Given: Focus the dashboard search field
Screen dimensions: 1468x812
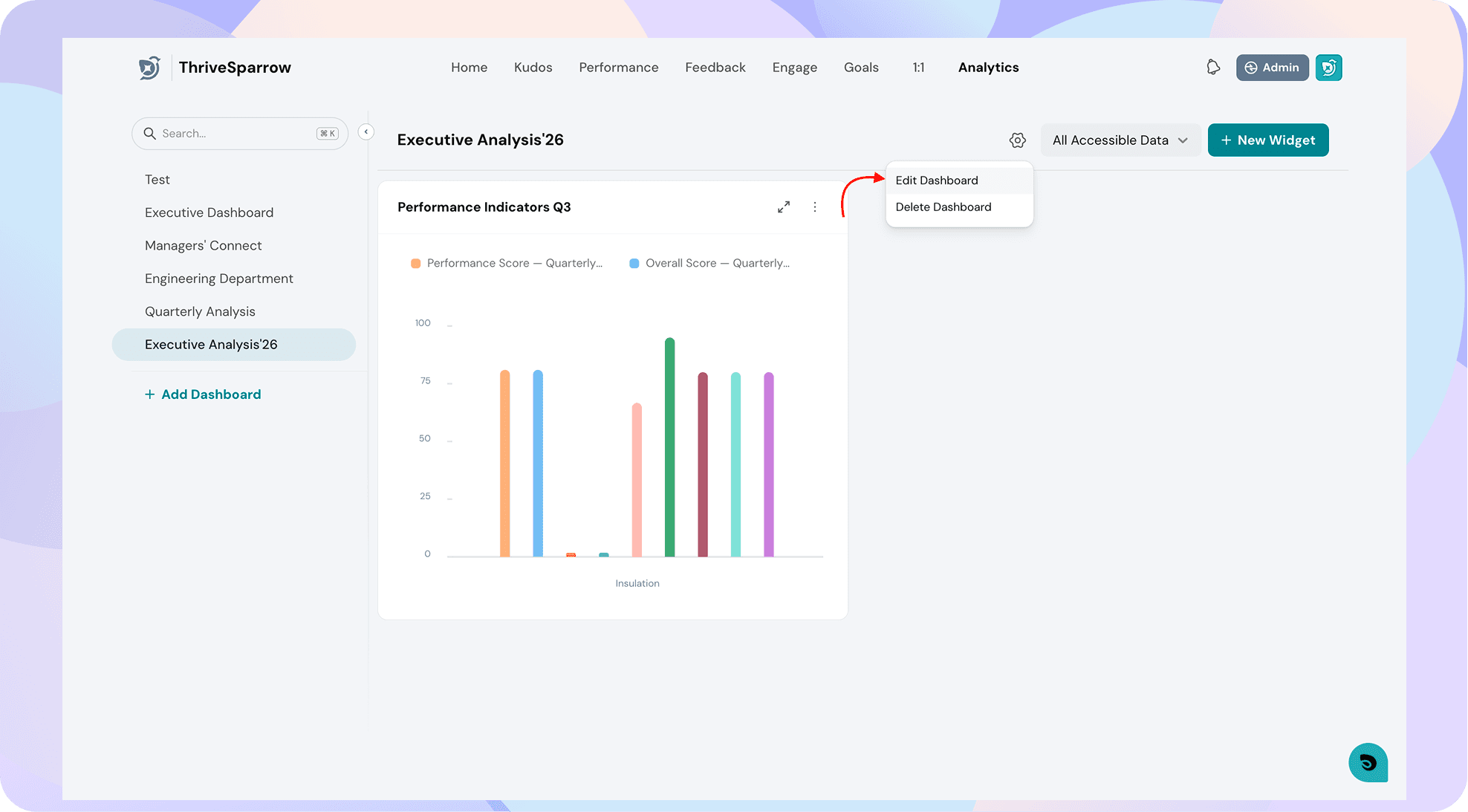Looking at the screenshot, I should click(x=240, y=134).
